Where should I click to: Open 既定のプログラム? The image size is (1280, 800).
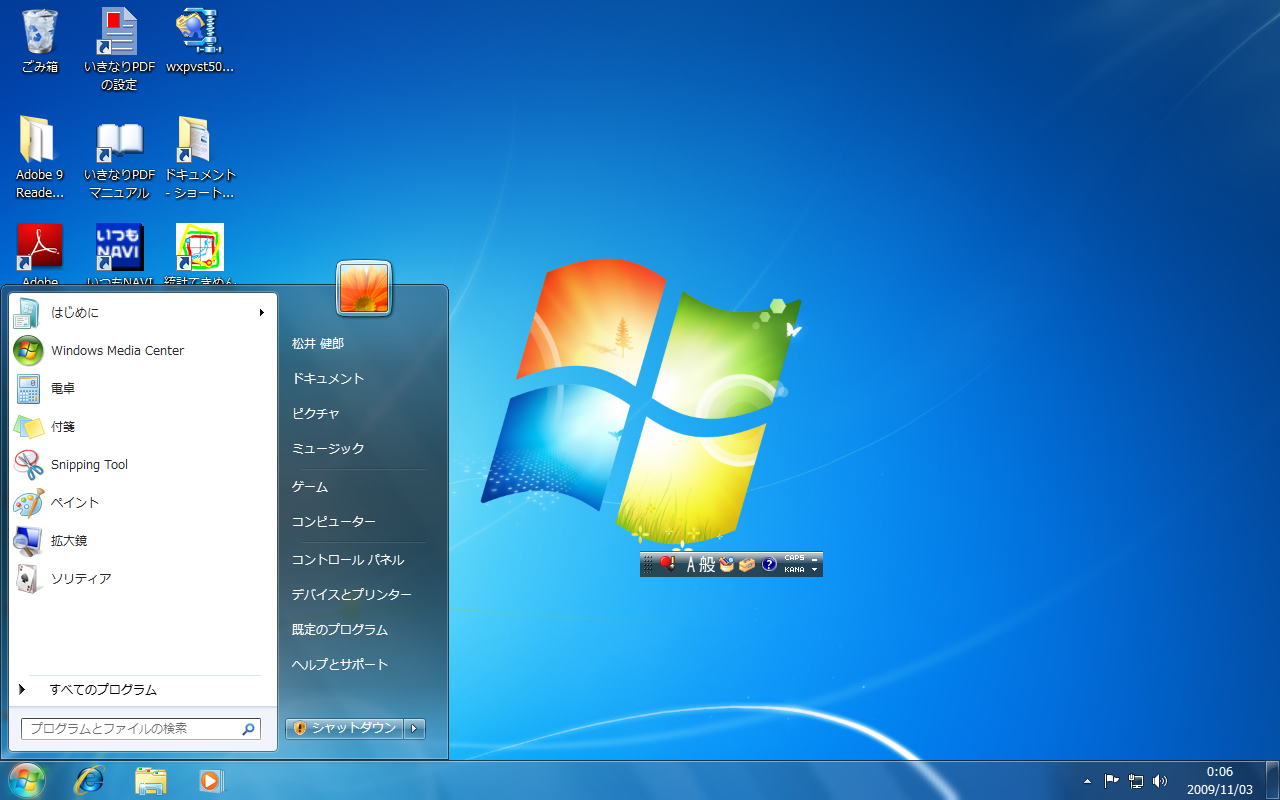pos(340,630)
